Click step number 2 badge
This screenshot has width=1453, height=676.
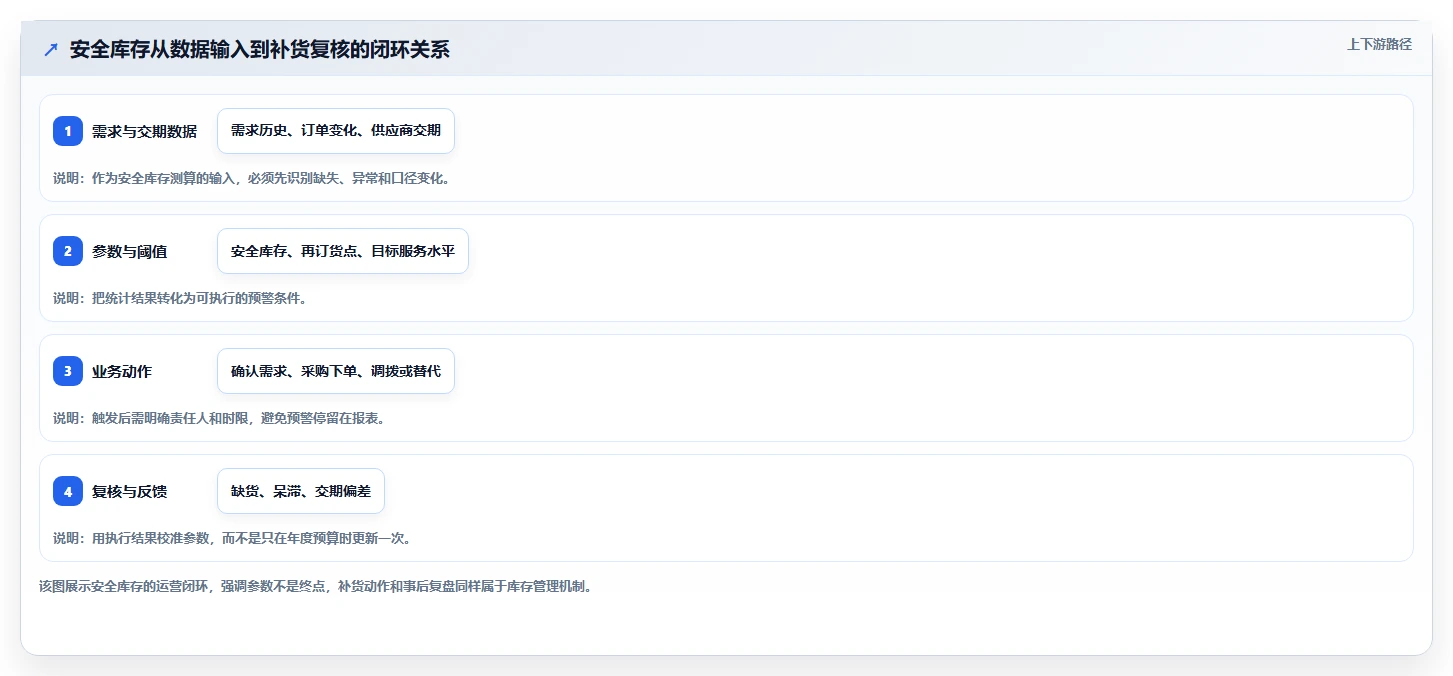(x=68, y=251)
